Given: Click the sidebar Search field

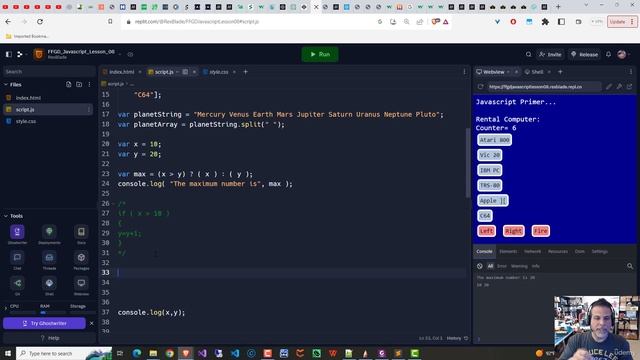Looking at the screenshot, I should (48, 71).
